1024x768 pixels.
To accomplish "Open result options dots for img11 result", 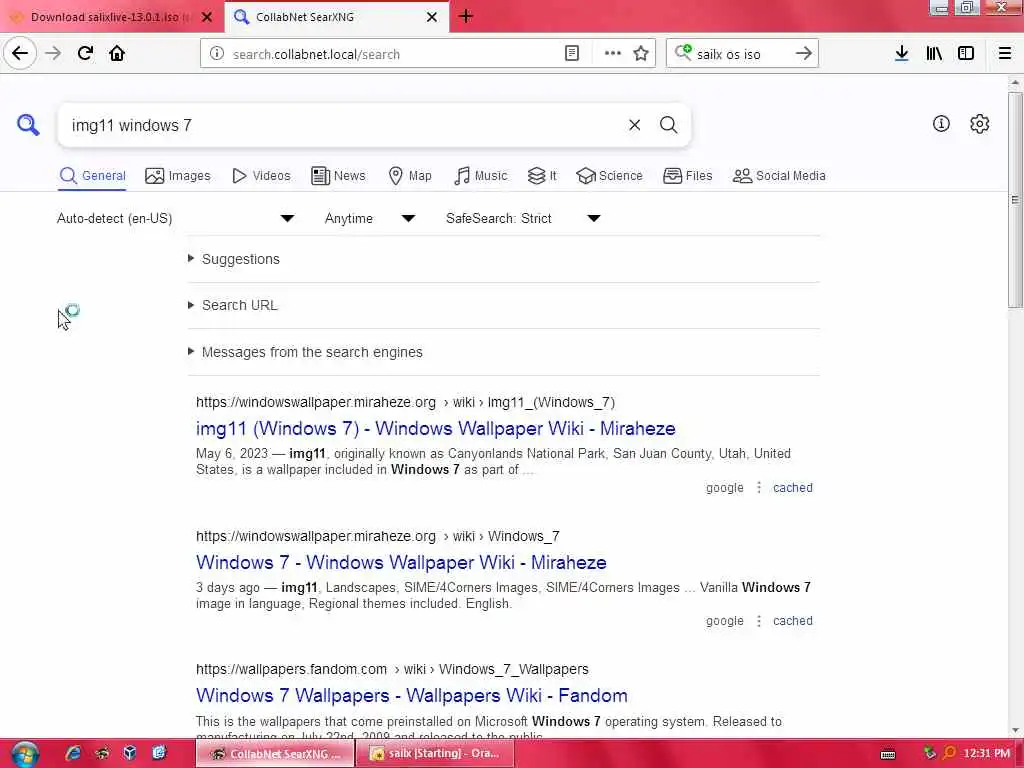I will point(758,488).
